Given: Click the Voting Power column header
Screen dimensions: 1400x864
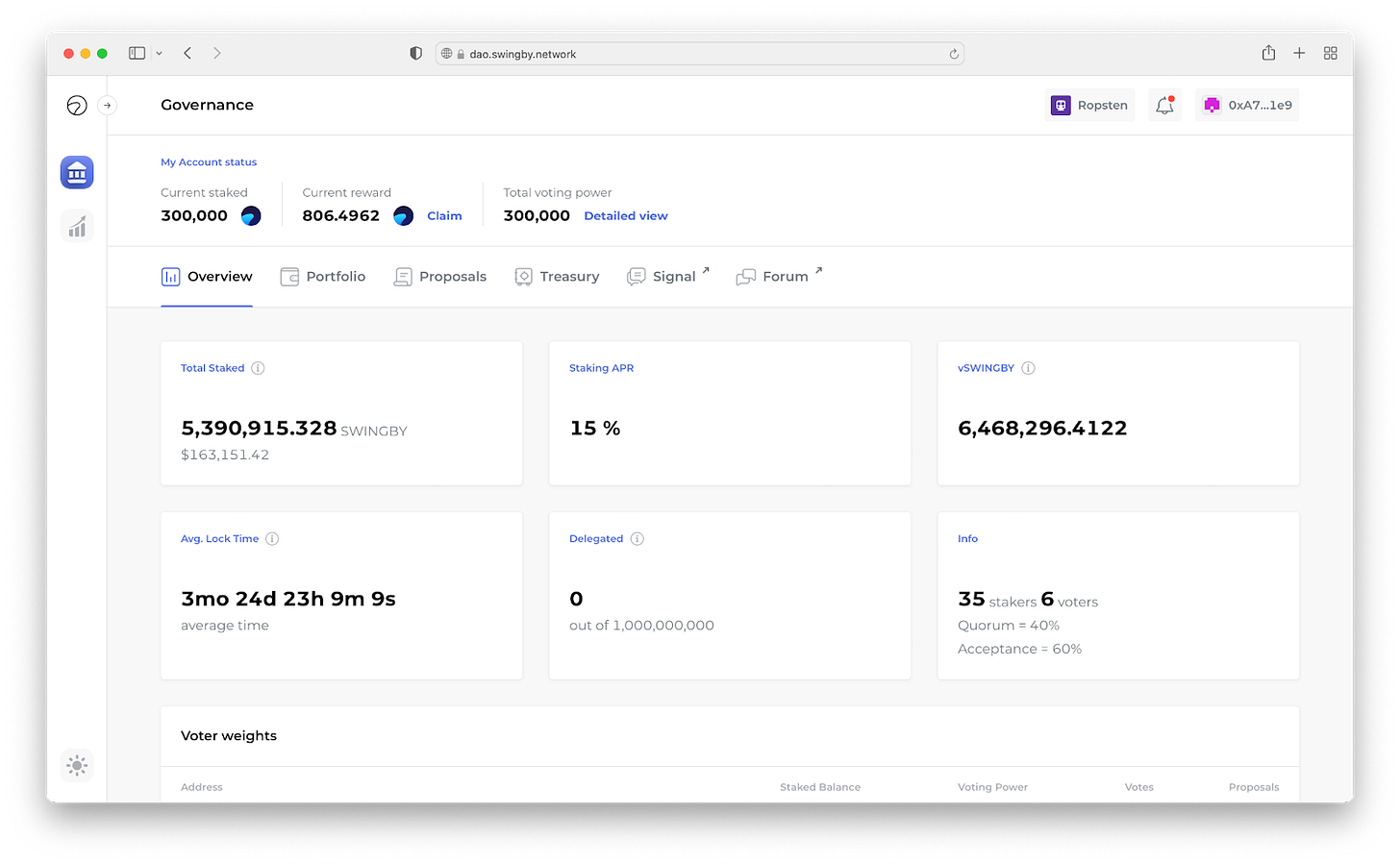Looking at the screenshot, I should click(x=992, y=787).
